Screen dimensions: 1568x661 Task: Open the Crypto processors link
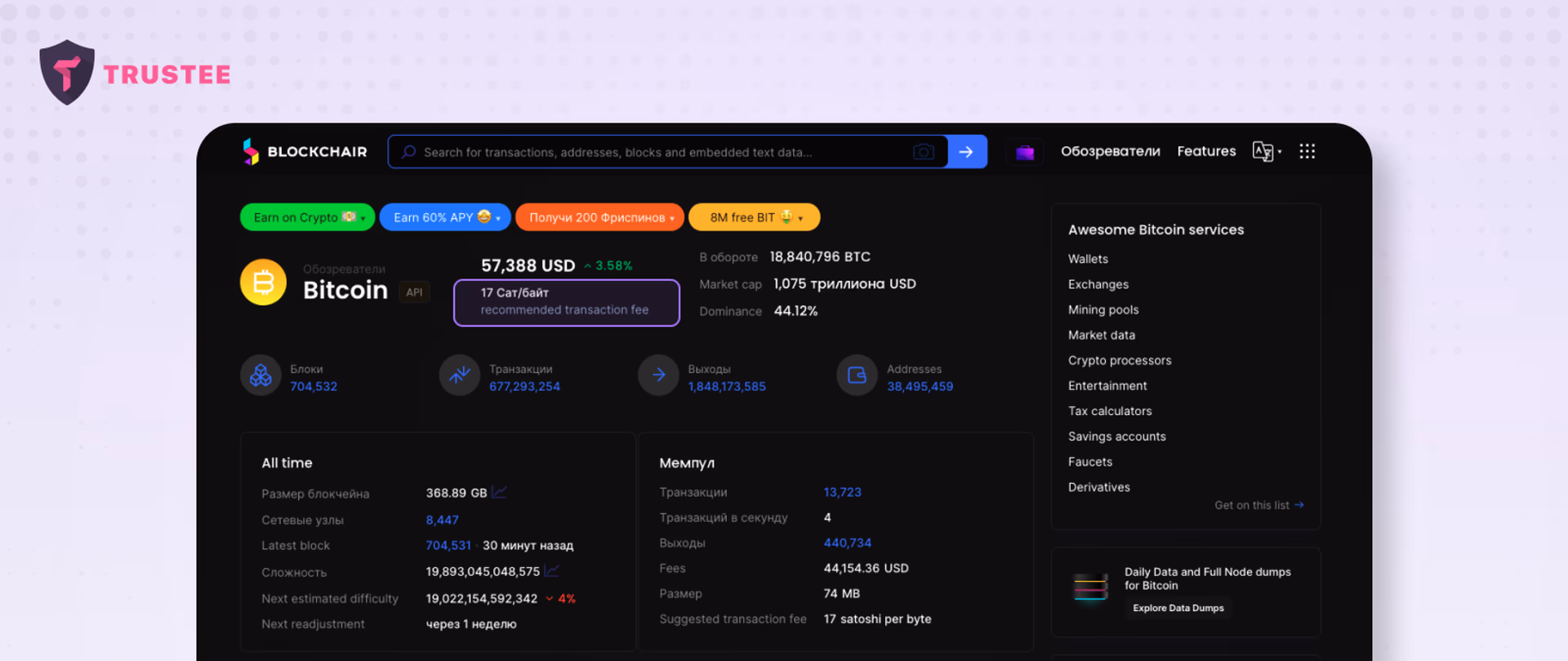tap(1120, 360)
